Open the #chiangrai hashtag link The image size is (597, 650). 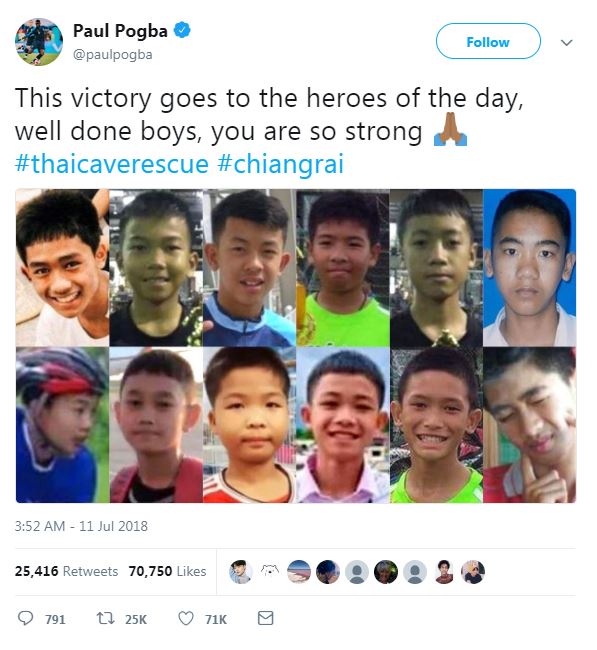click(x=281, y=164)
